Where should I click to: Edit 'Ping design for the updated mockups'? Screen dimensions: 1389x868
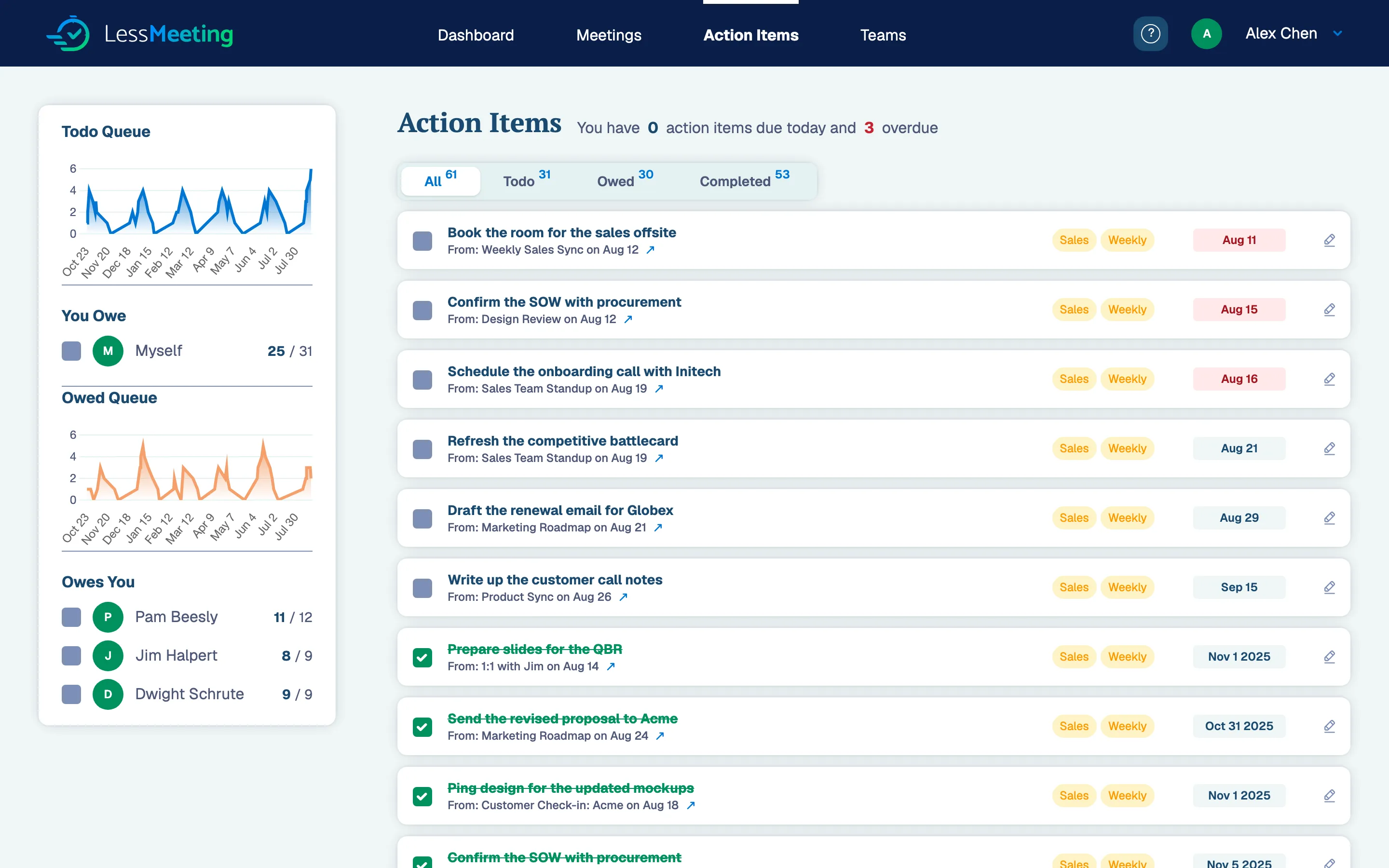(1329, 796)
